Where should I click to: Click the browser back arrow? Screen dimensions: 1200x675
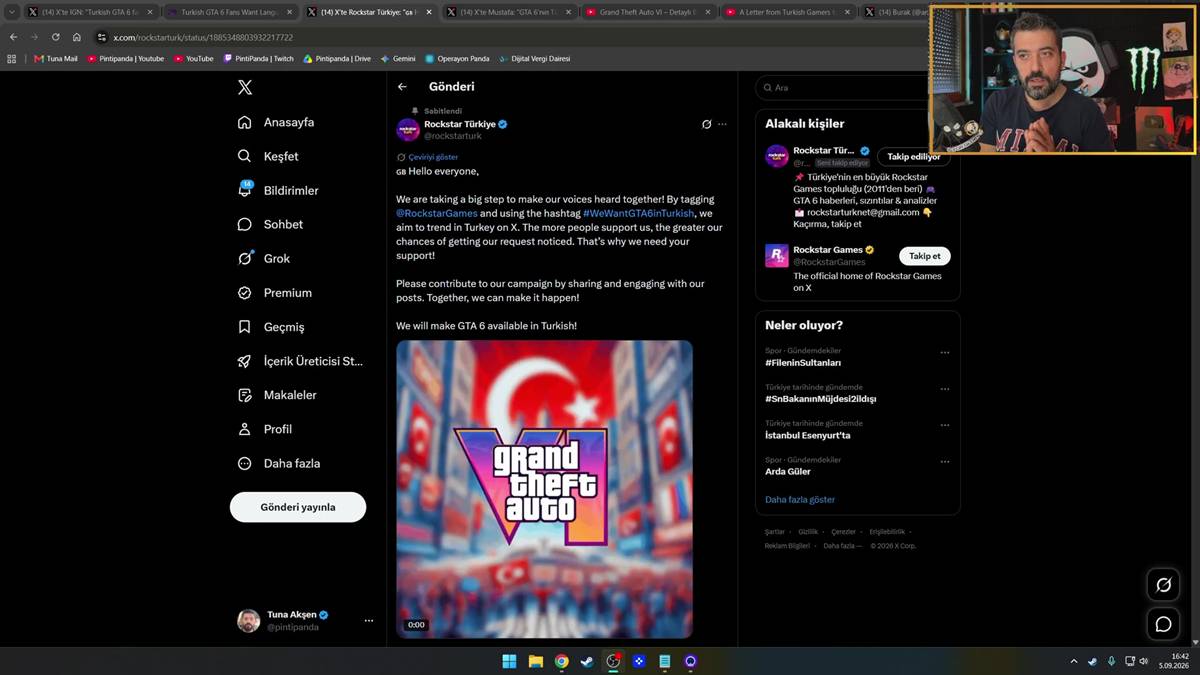(13, 37)
